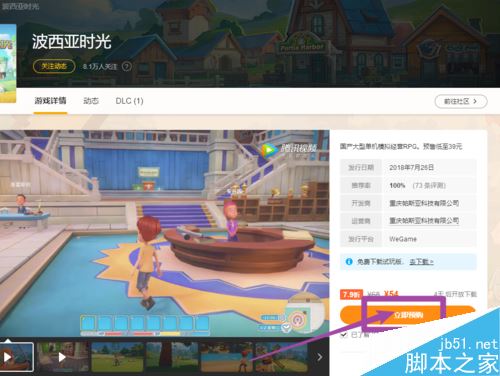Switch to the 动态 tab

[91, 101]
